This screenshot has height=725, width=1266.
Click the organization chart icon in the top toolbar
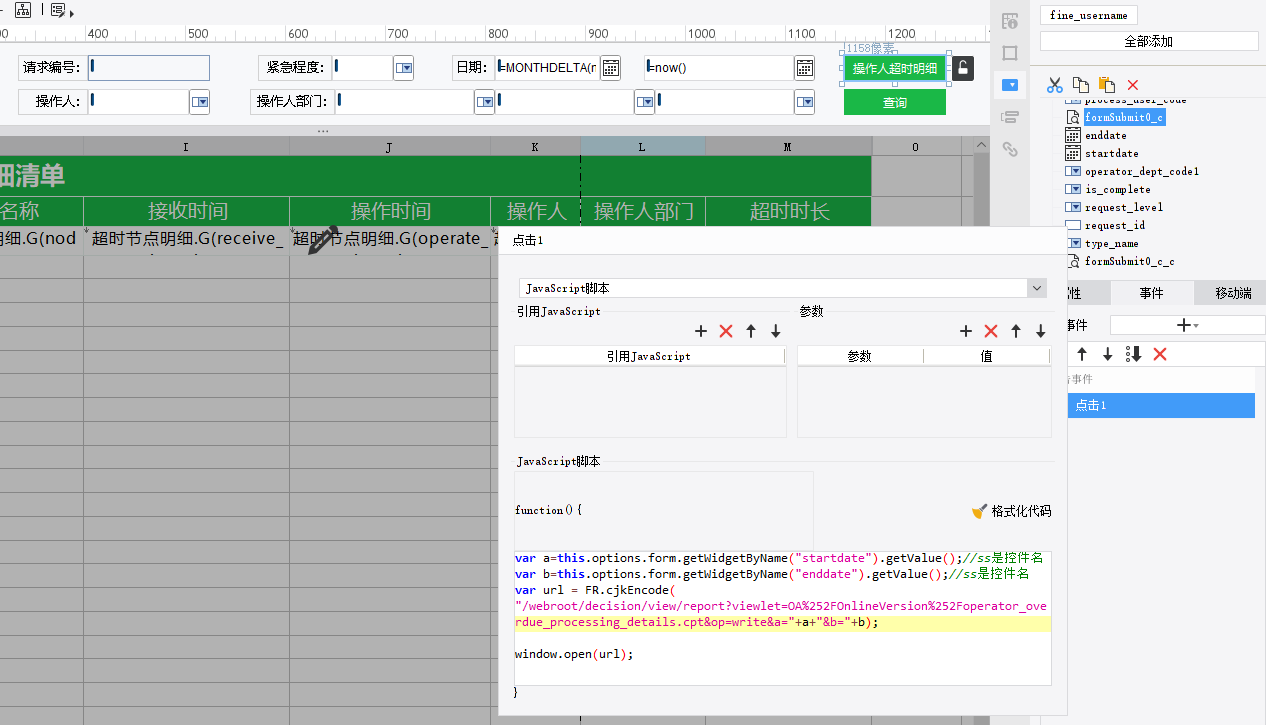pos(22,10)
